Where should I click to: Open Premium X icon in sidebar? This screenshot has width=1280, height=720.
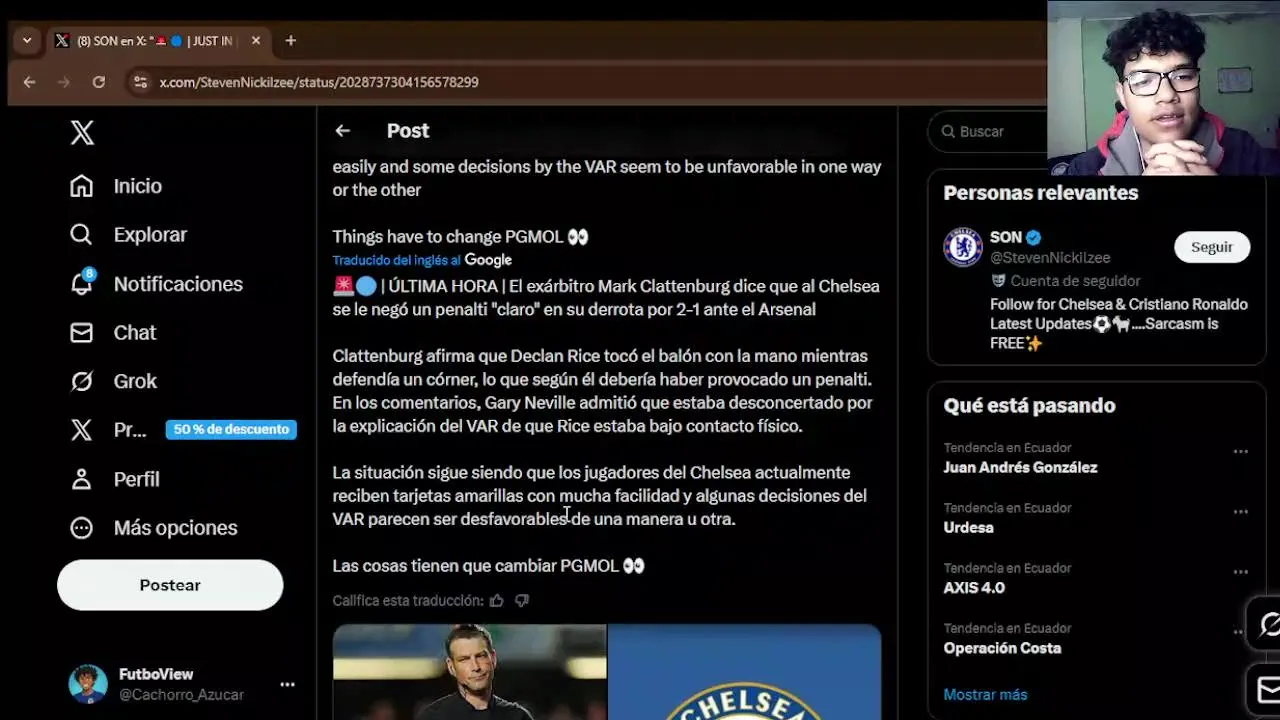(81, 430)
